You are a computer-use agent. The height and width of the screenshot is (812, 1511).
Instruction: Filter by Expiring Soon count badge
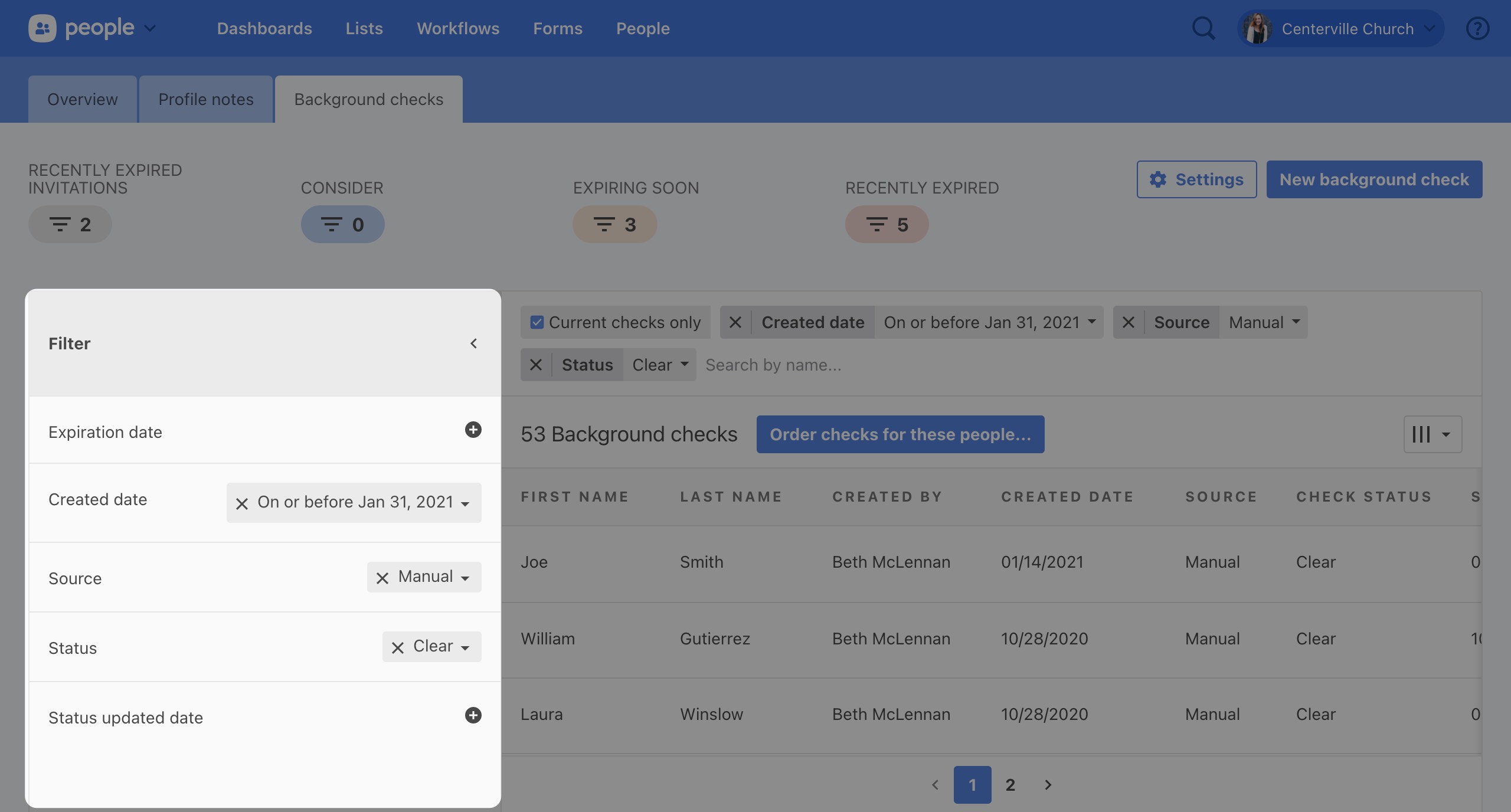(x=614, y=224)
